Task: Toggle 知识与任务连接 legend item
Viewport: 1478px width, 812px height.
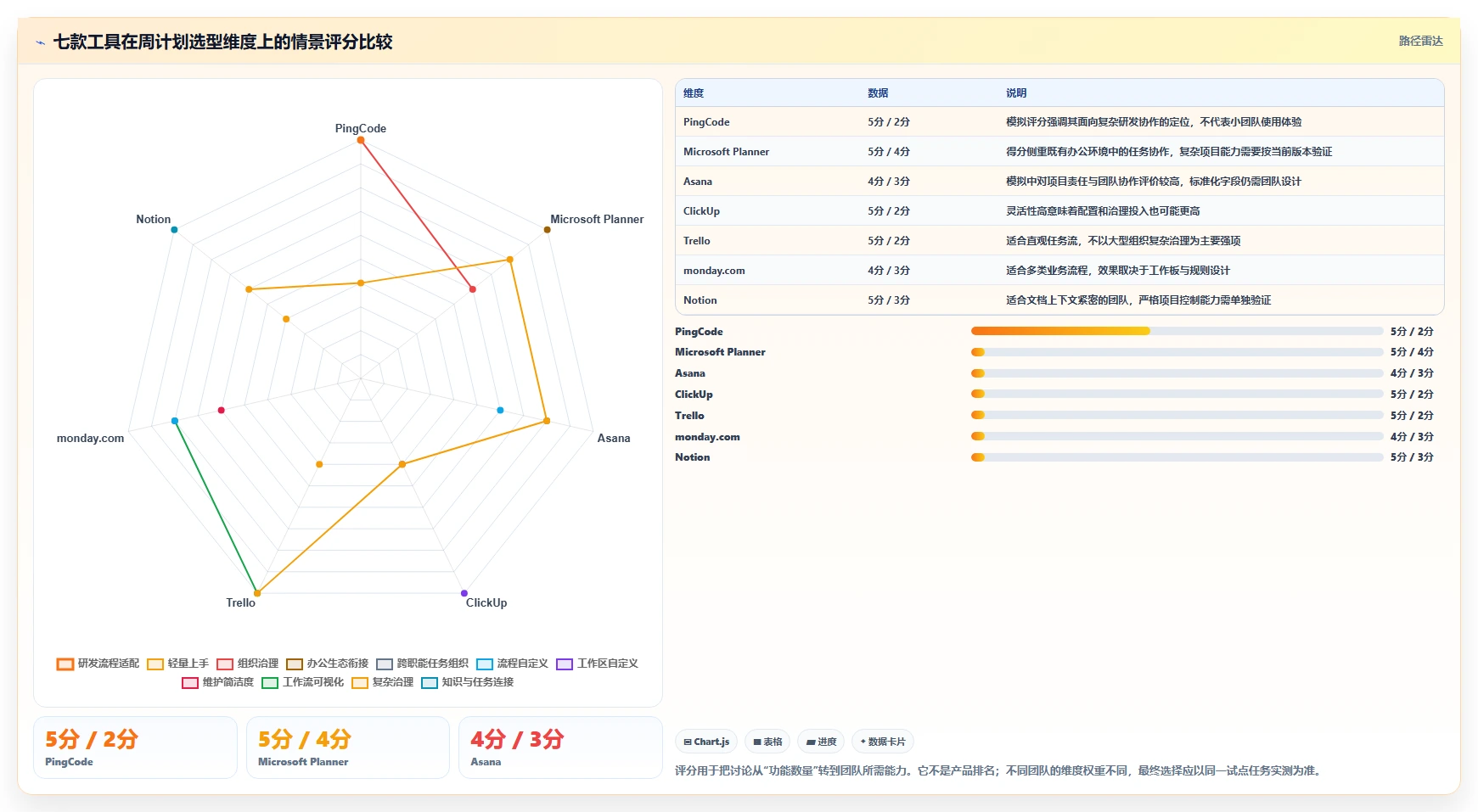Action: 467,682
